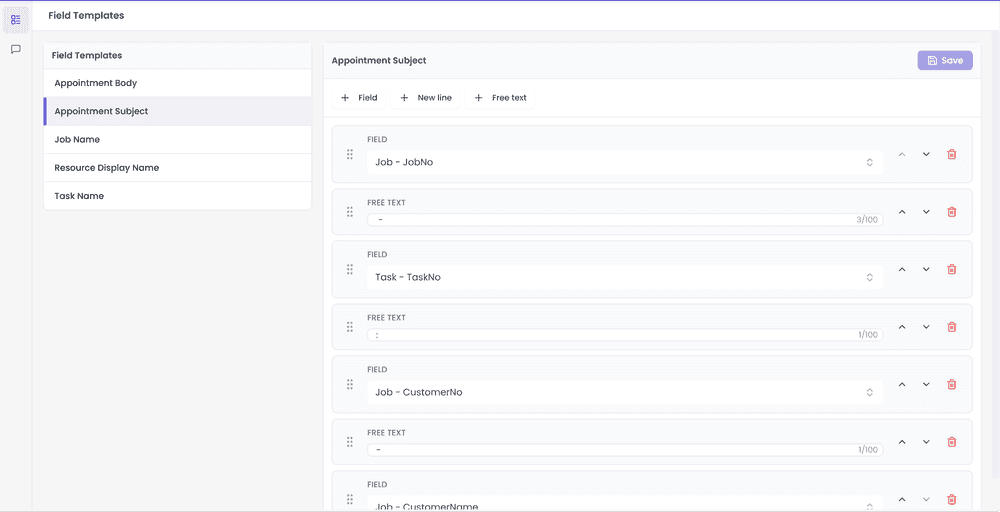1000x512 pixels.
Task: Add a New line element
Action: 425,98
